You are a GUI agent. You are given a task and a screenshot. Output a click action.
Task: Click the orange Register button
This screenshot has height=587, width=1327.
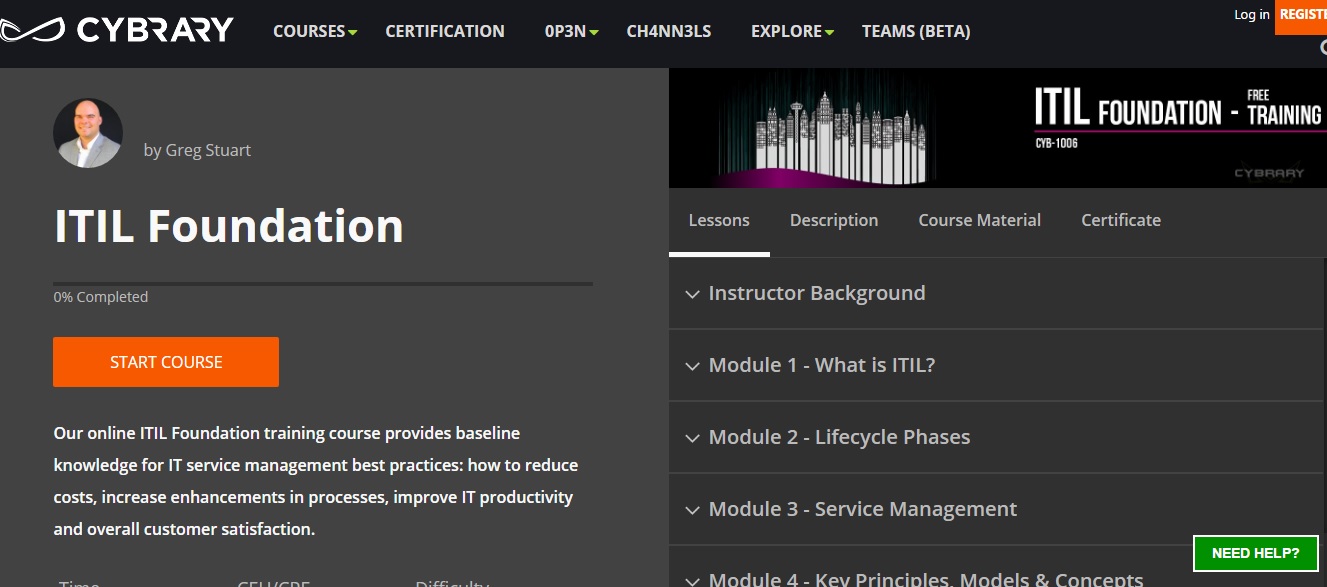point(1301,16)
